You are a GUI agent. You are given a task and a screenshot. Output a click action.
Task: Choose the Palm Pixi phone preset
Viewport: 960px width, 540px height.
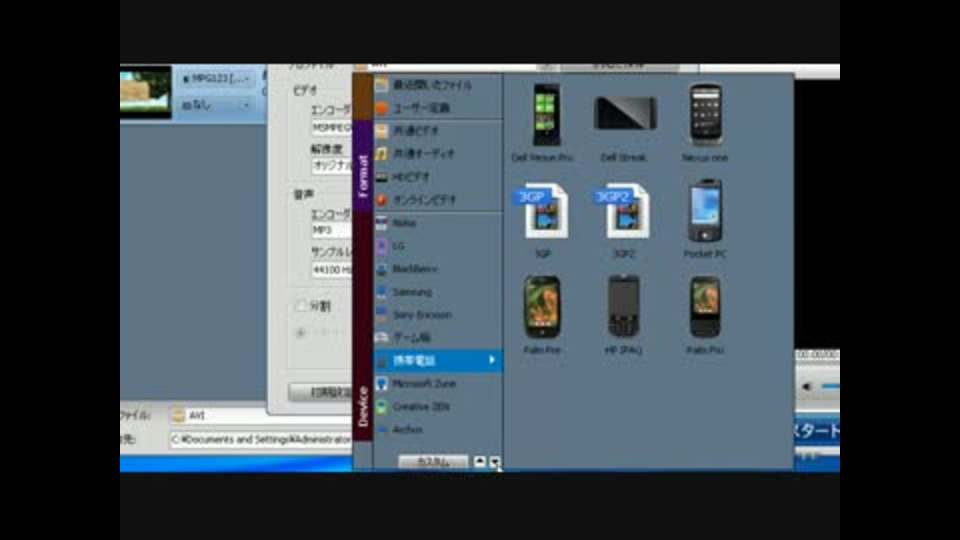(705, 315)
